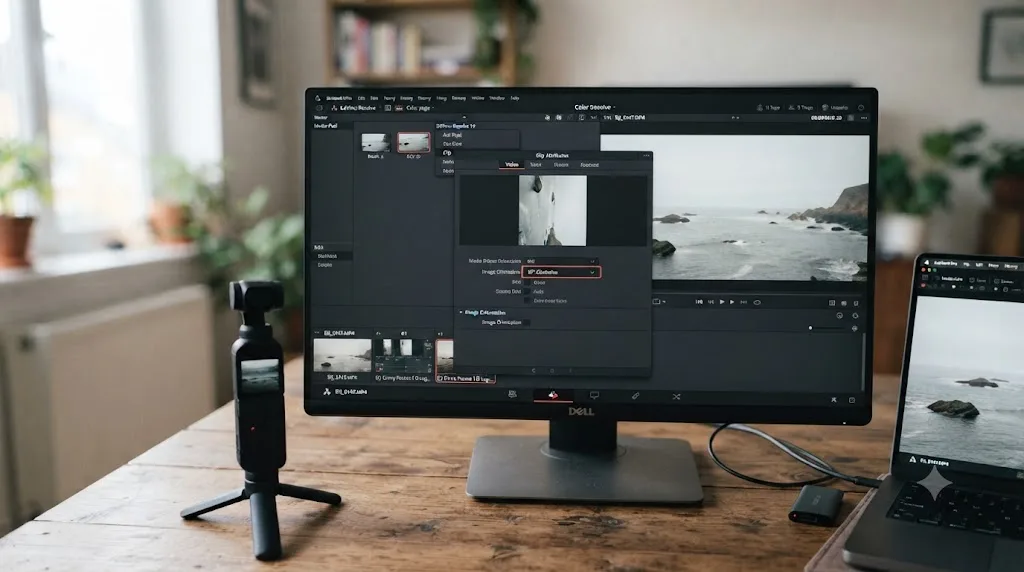Click the 3 Tape button at the monitor's top right

point(800,108)
